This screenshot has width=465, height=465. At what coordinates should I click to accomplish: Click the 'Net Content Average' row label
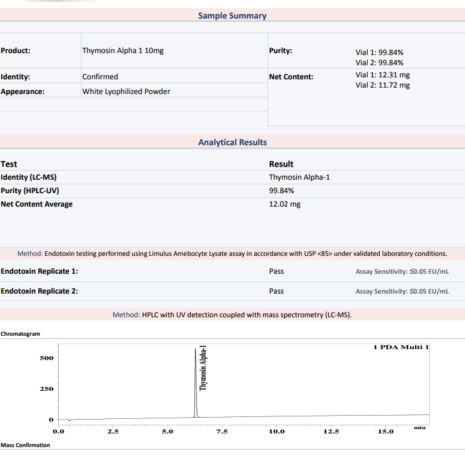point(36,204)
